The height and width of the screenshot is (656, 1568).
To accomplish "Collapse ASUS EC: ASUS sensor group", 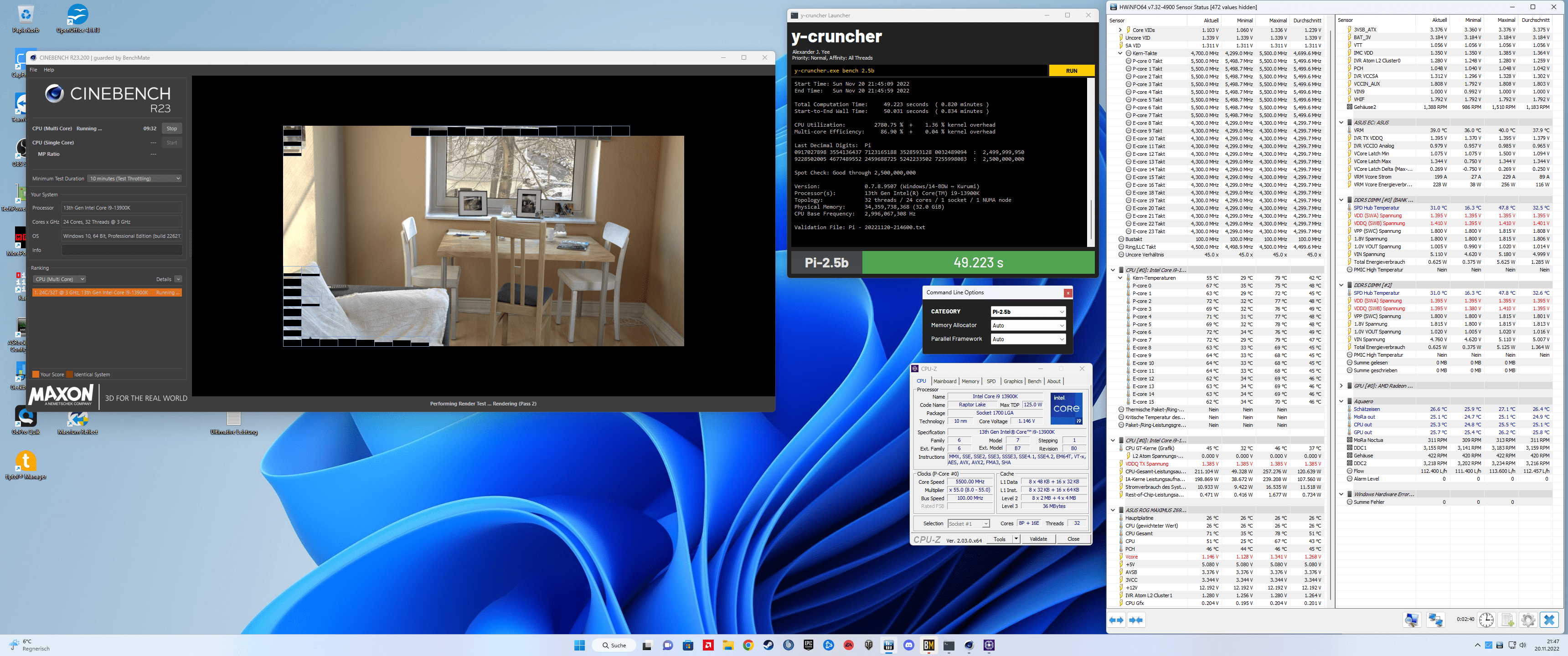I will click(x=1341, y=122).
